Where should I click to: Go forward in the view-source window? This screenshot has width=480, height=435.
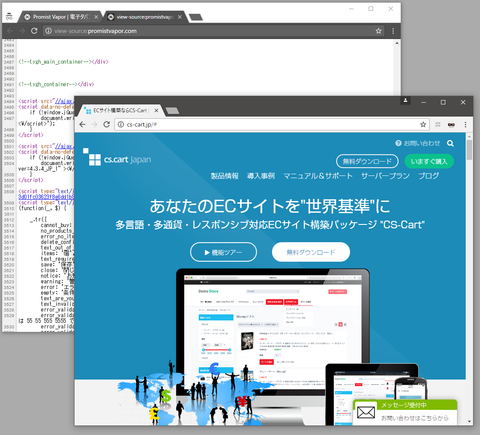click(22, 31)
